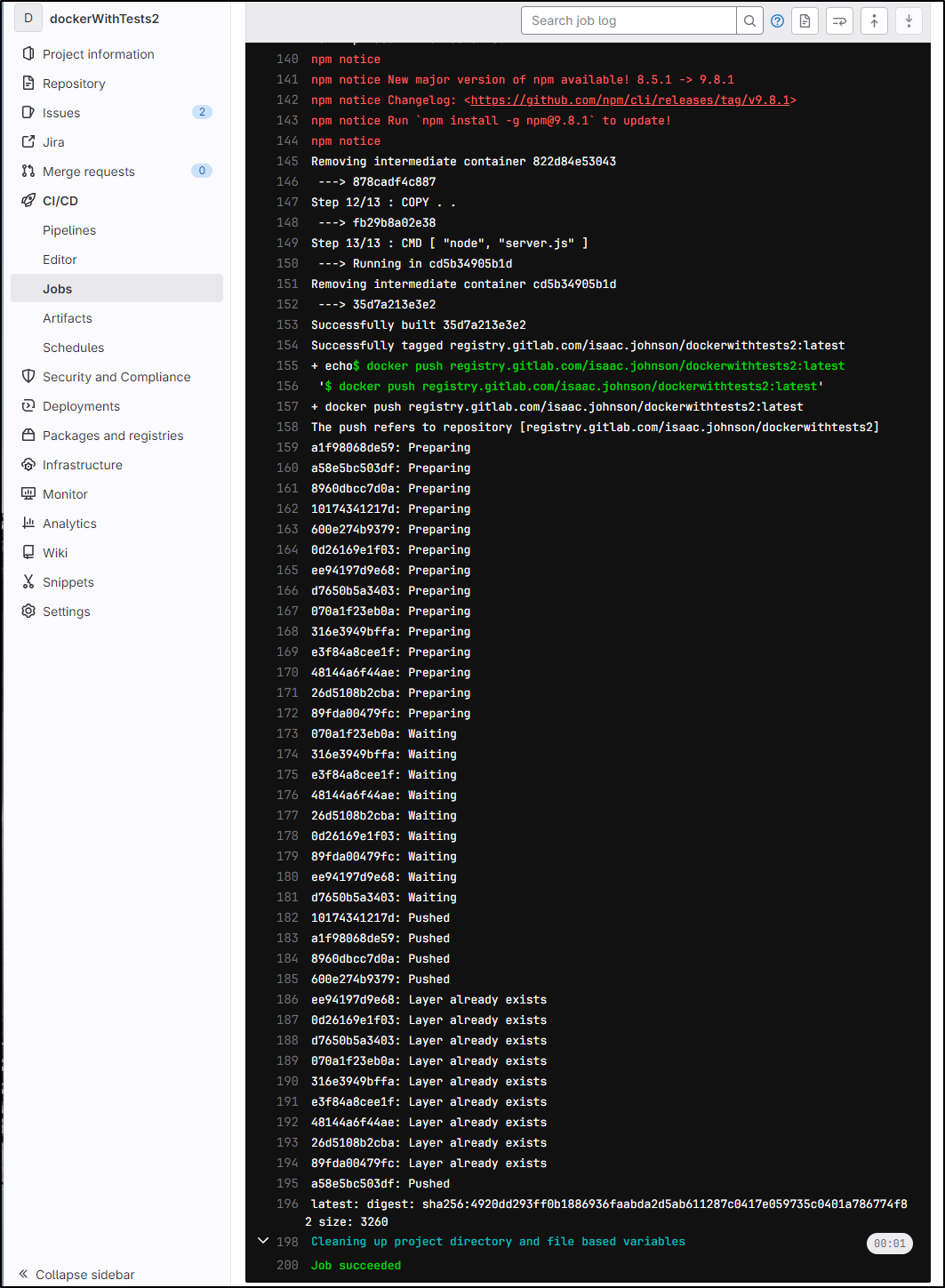The height and width of the screenshot is (1288, 945).
Task: Show the complete raw job log
Action: tap(805, 20)
